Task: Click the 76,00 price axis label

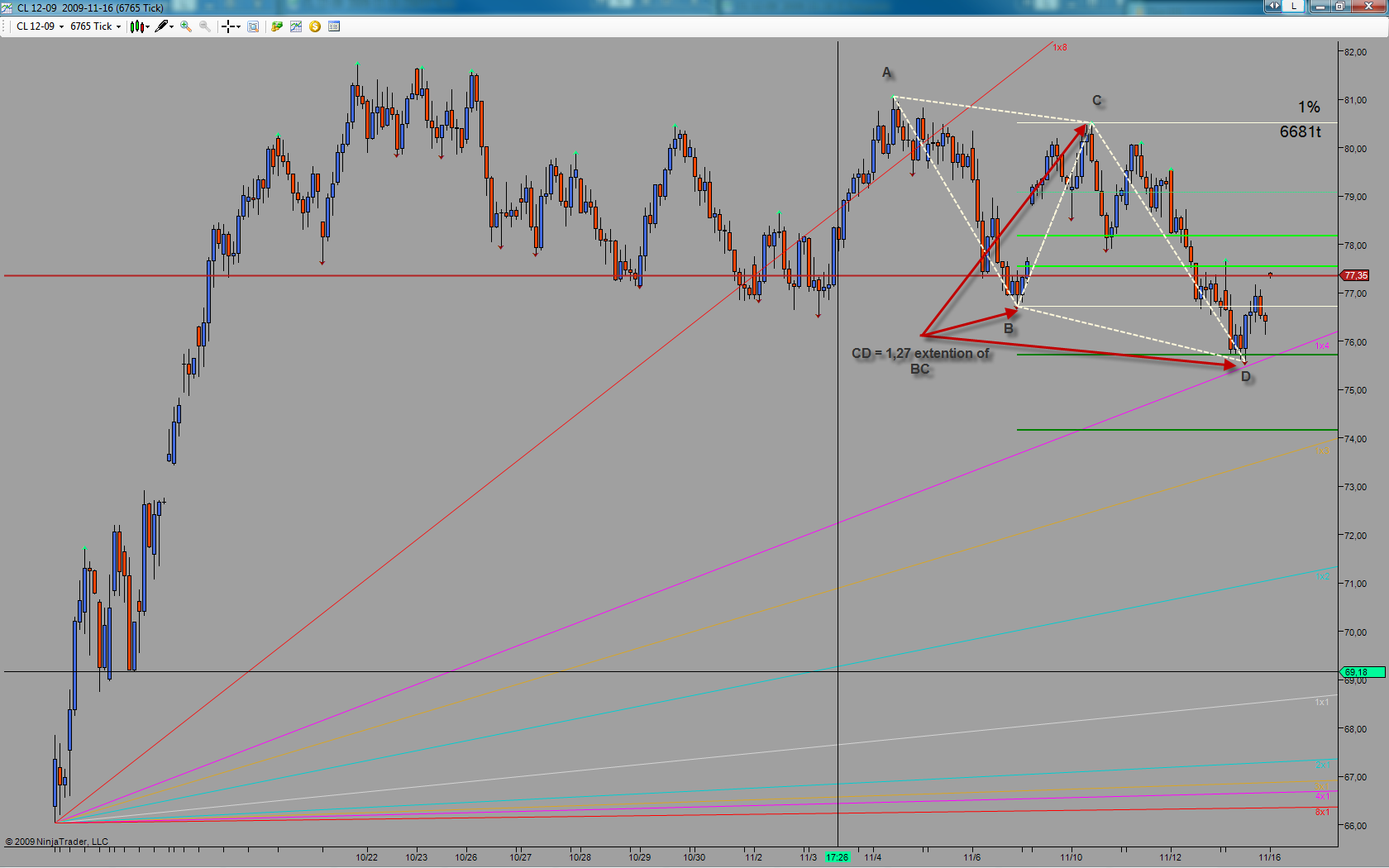Action: (1355, 342)
